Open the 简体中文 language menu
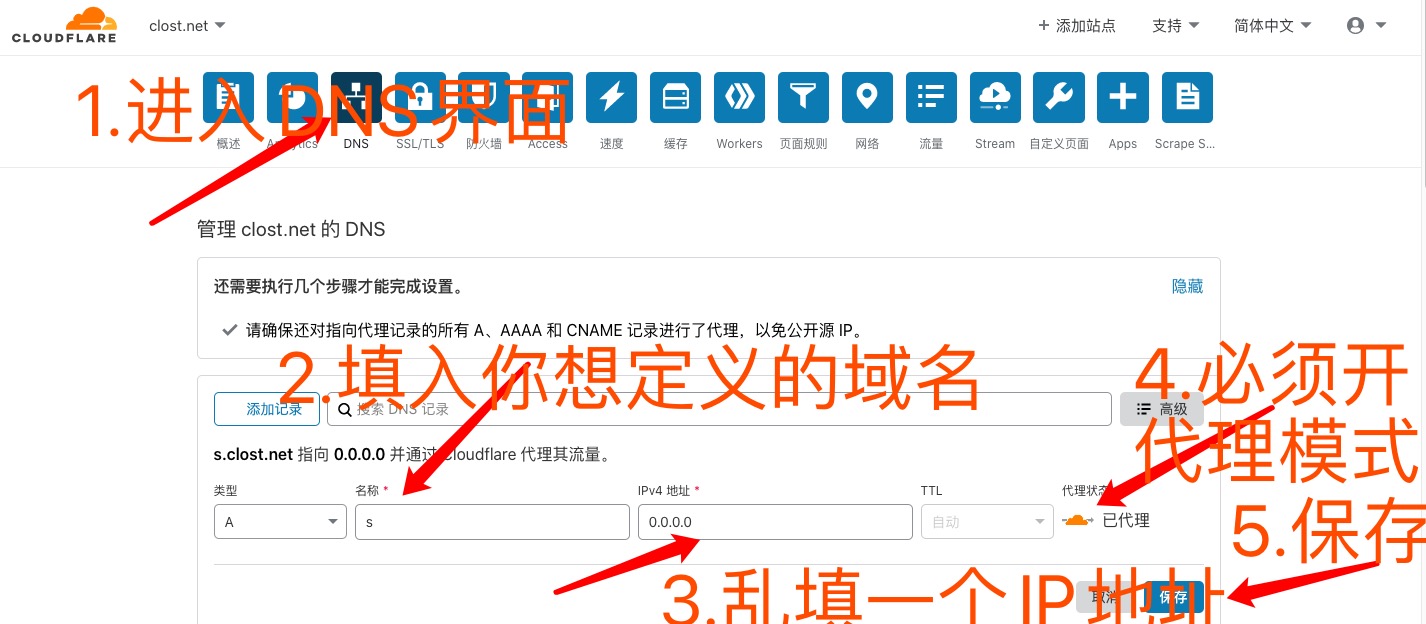1426x624 pixels. click(x=1271, y=25)
